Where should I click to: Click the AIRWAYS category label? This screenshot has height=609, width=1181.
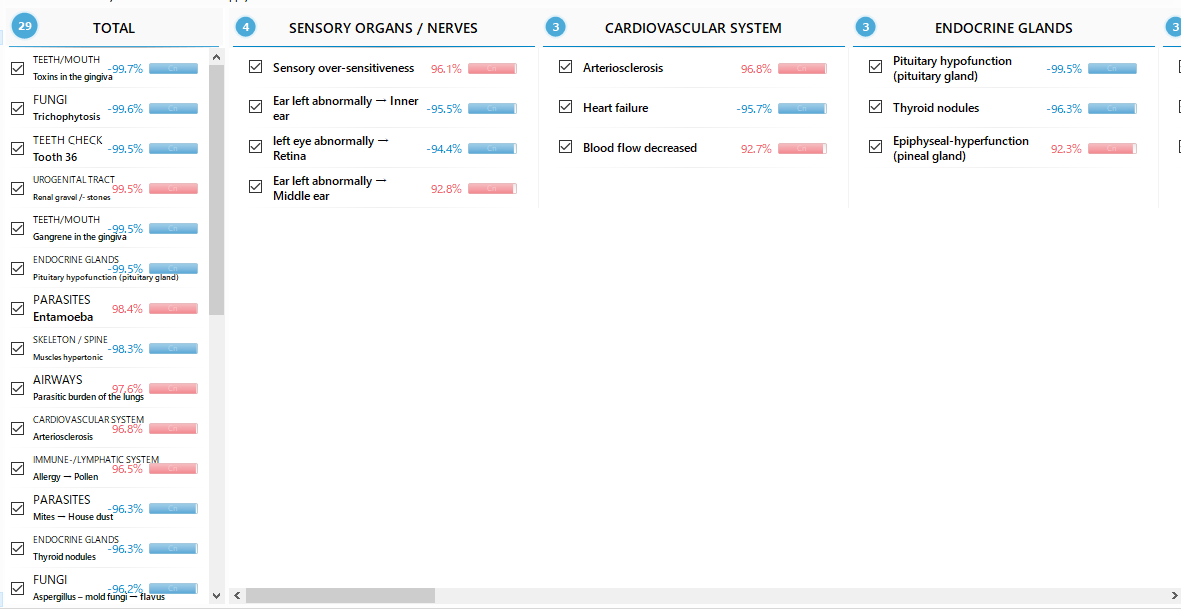point(58,379)
